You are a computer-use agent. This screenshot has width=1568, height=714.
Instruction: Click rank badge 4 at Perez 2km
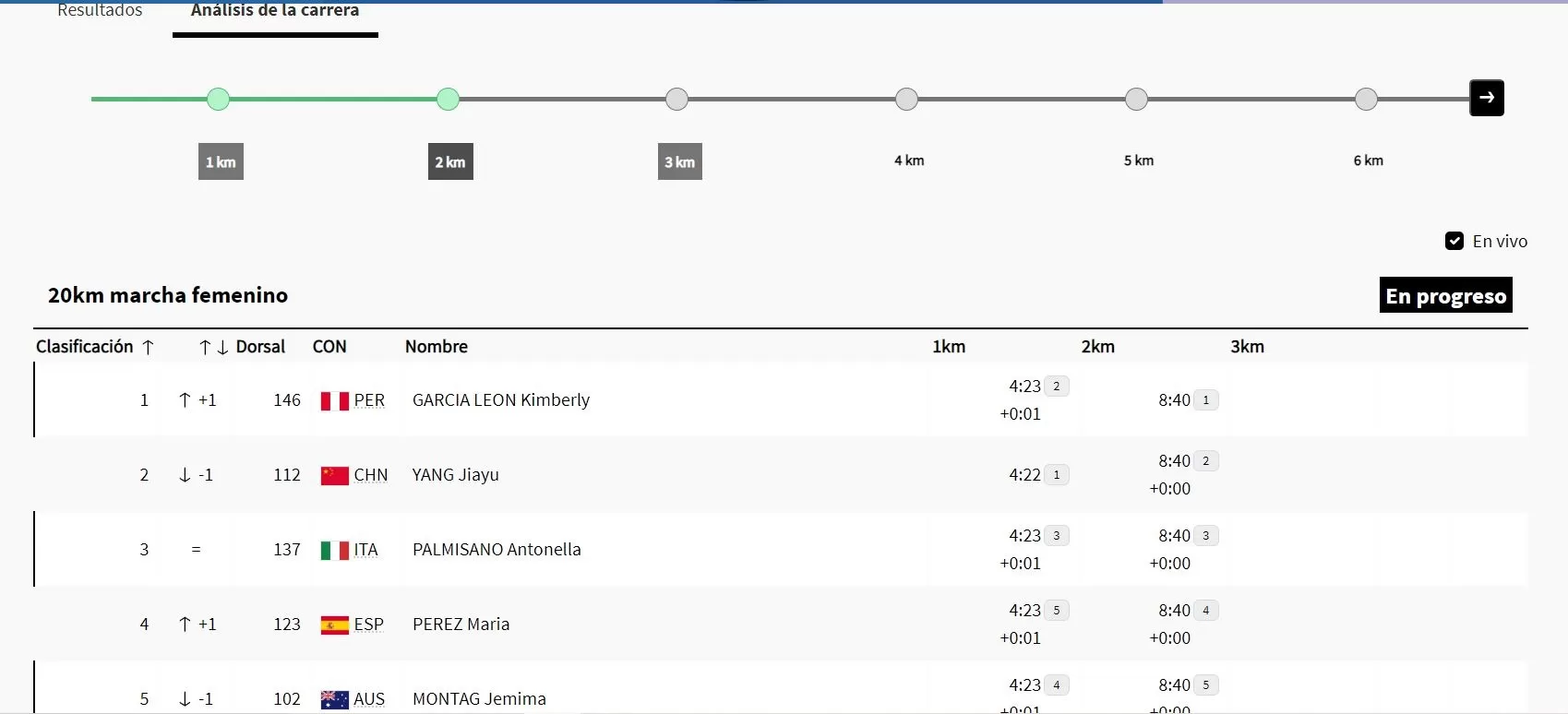pos(1206,610)
